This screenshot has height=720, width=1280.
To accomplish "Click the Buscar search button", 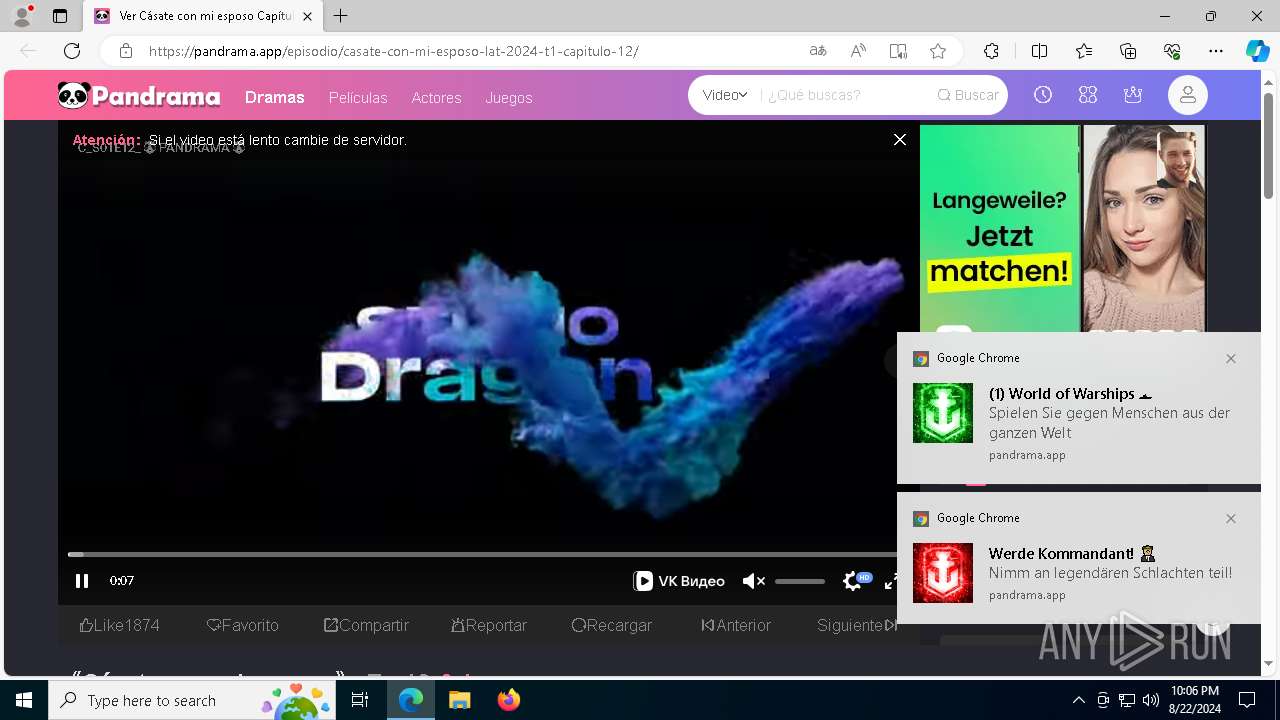I will [x=968, y=95].
